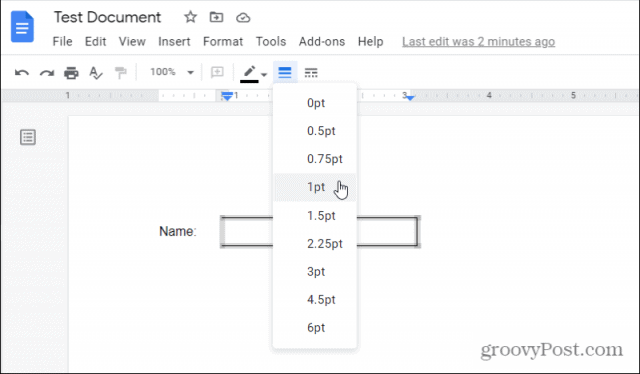Screen dimensions: 640x374
Task: Open the Edit menu
Action: point(96,42)
